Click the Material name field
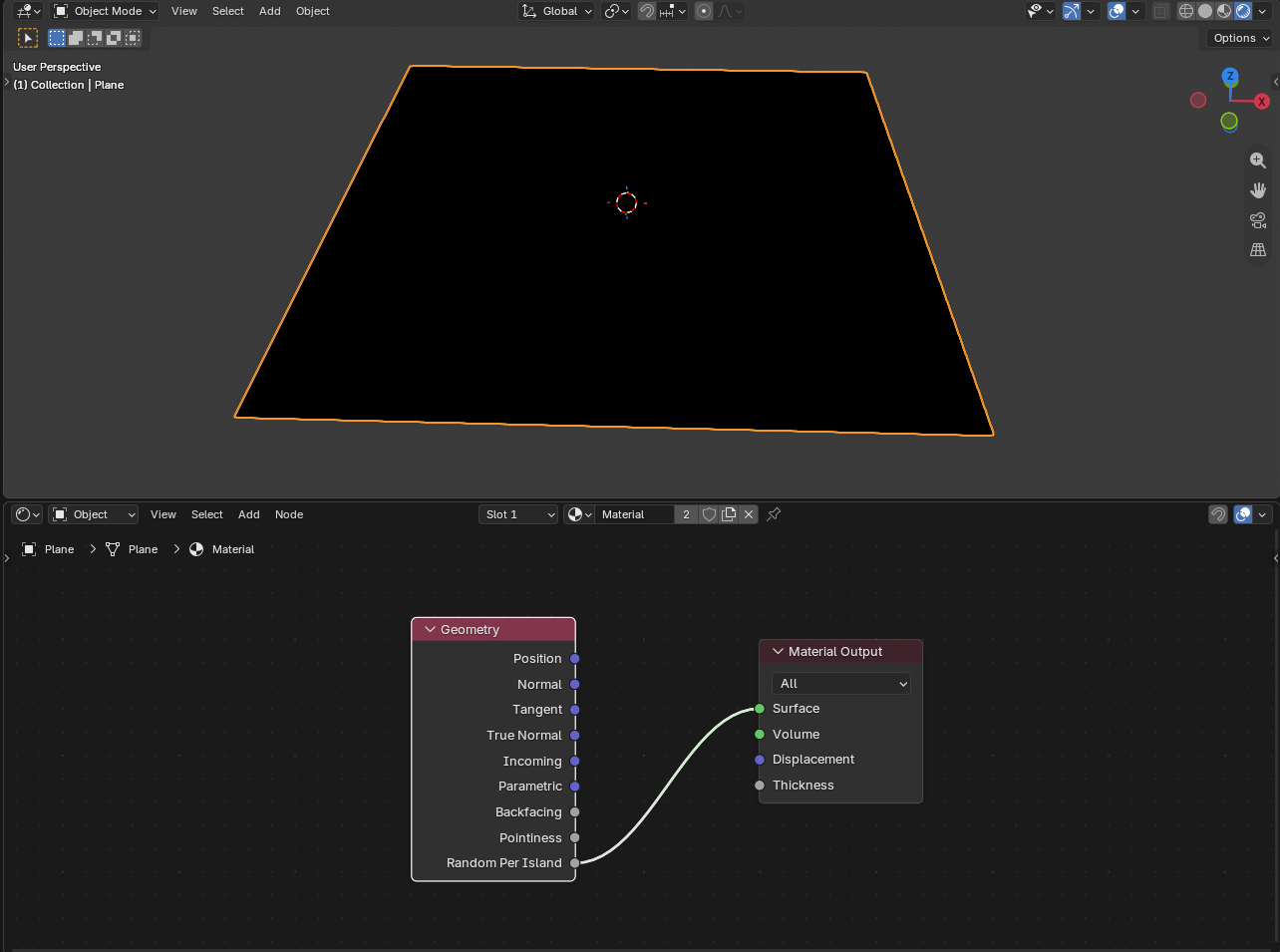Image resolution: width=1280 pixels, height=952 pixels. pos(634,514)
